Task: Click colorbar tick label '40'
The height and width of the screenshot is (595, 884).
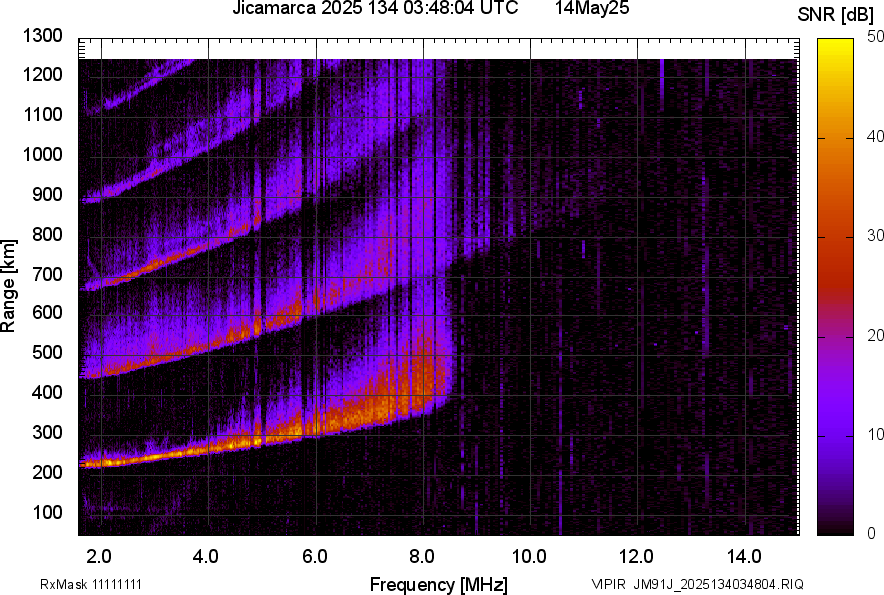Action: coord(875,136)
